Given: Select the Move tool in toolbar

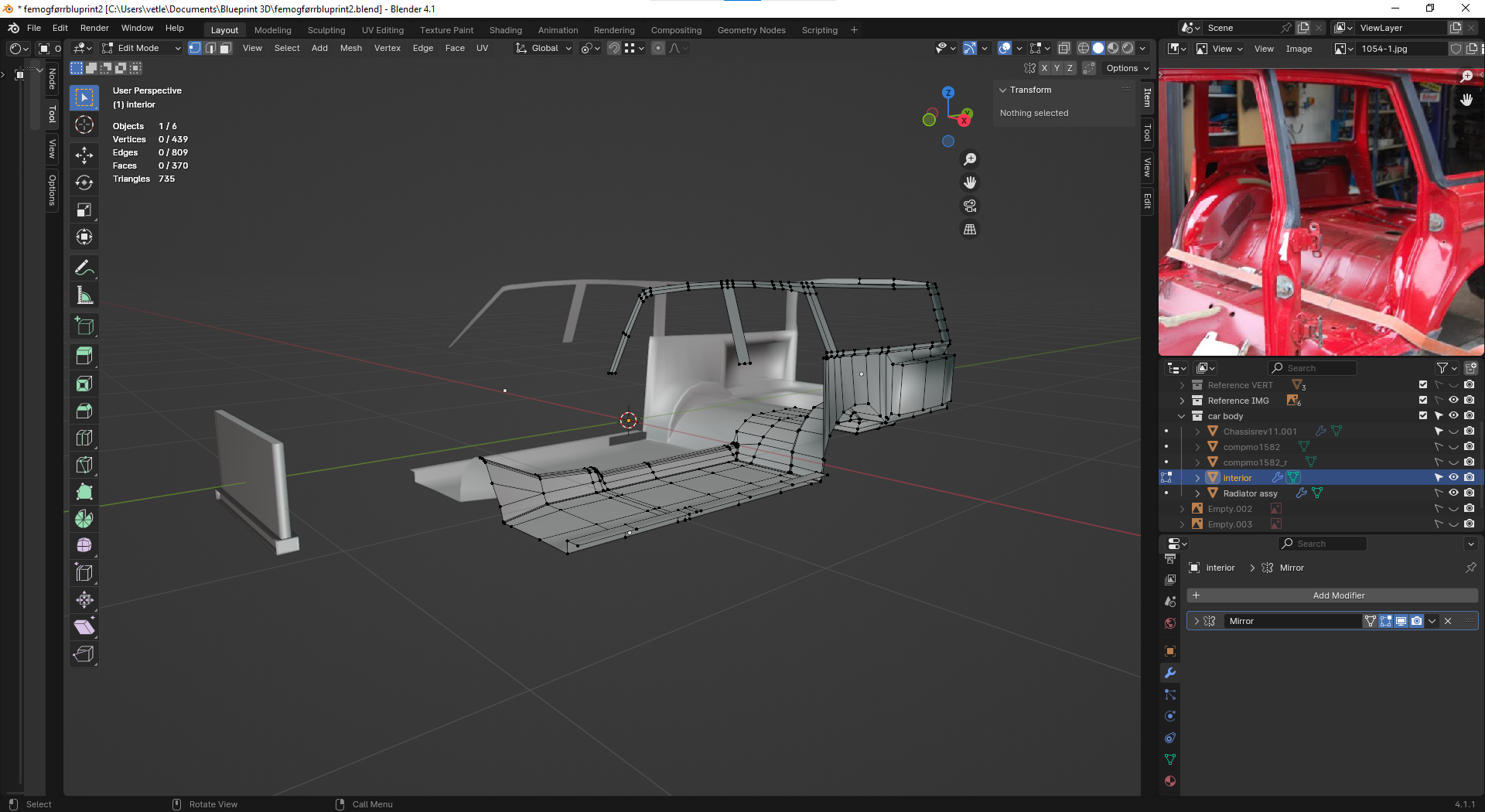Looking at the screenshot, I should tap(84, 155).
